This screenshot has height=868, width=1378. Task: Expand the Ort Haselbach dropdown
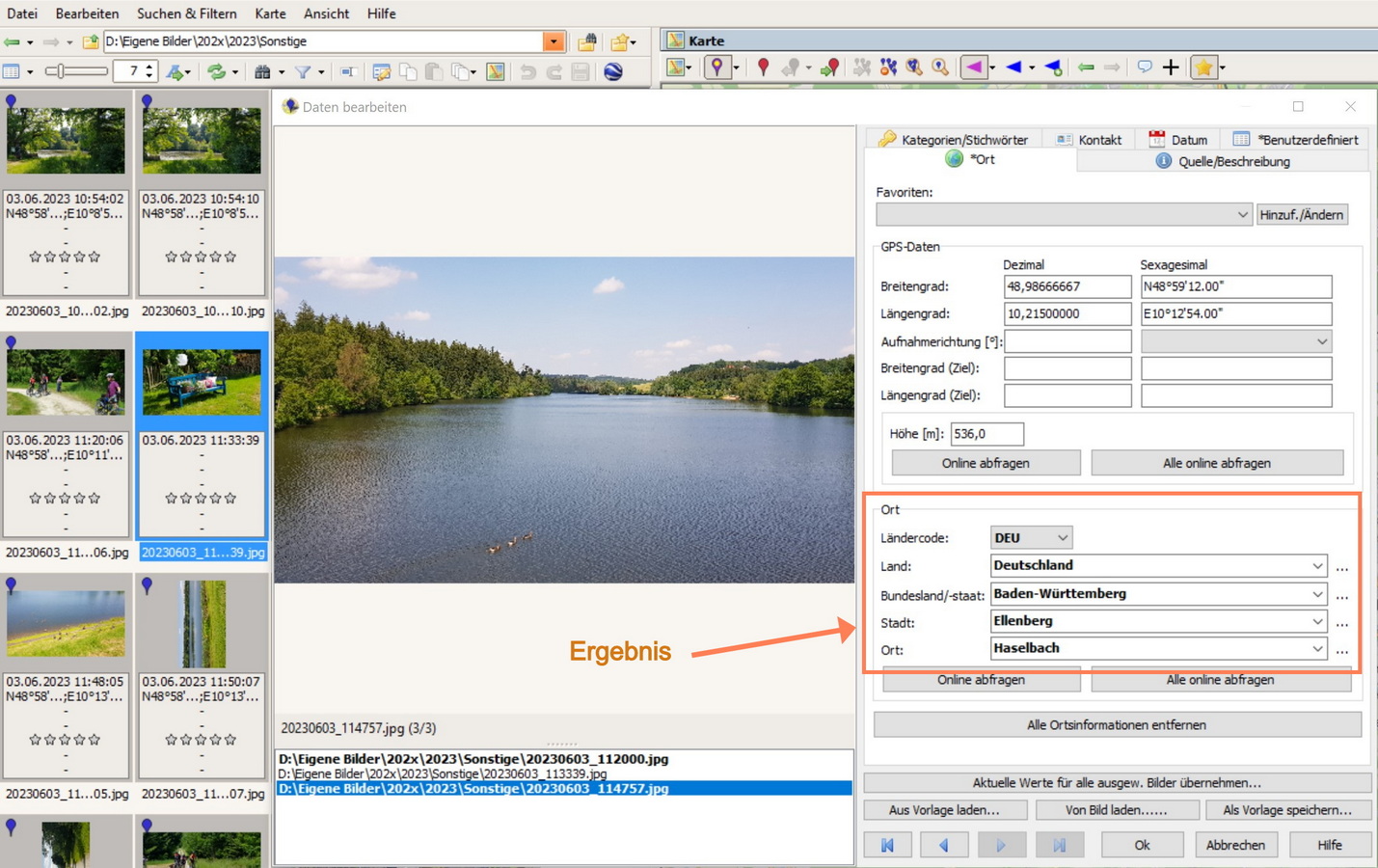coord(1317,649)
